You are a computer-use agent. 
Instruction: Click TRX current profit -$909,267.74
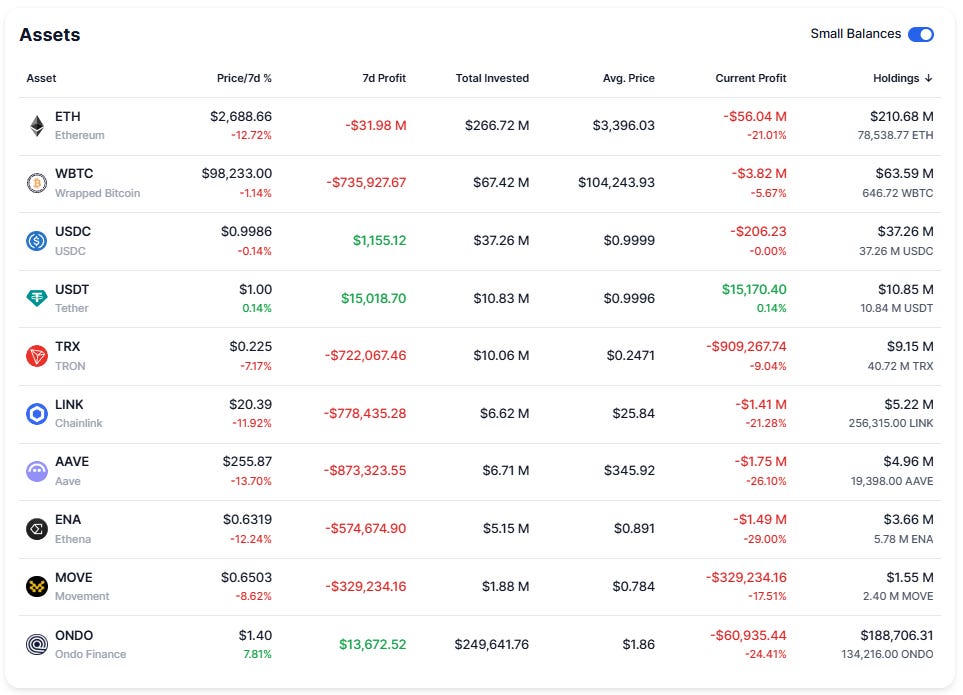746,346
